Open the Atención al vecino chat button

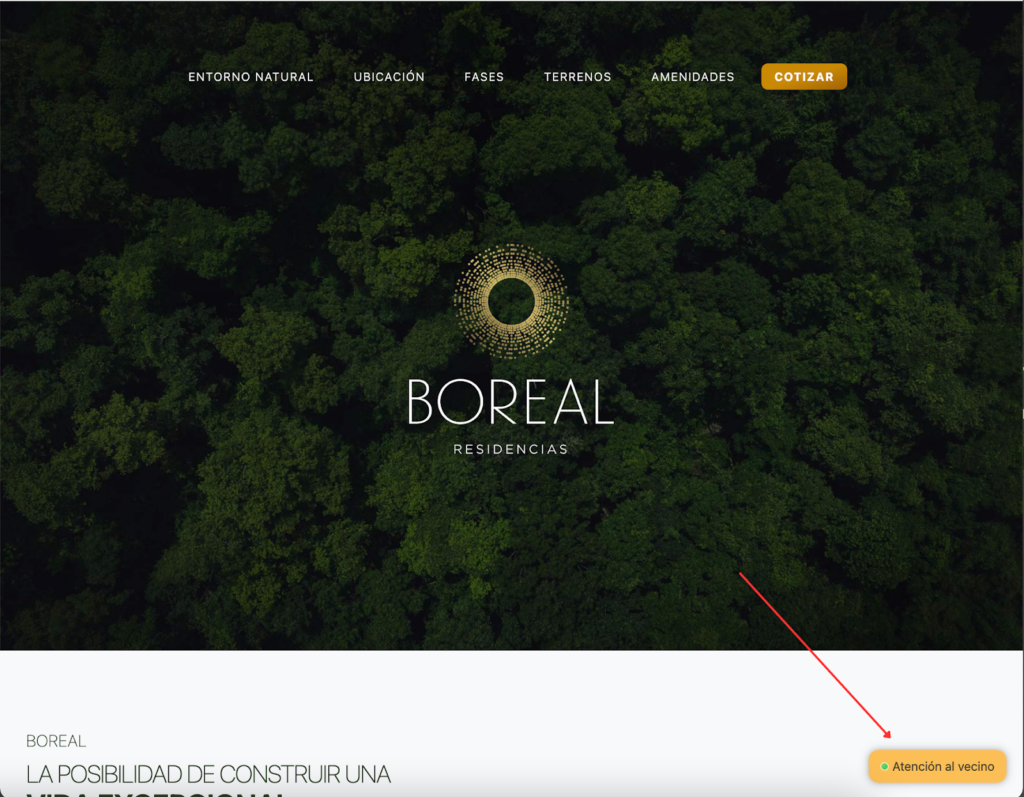[937, 767]
